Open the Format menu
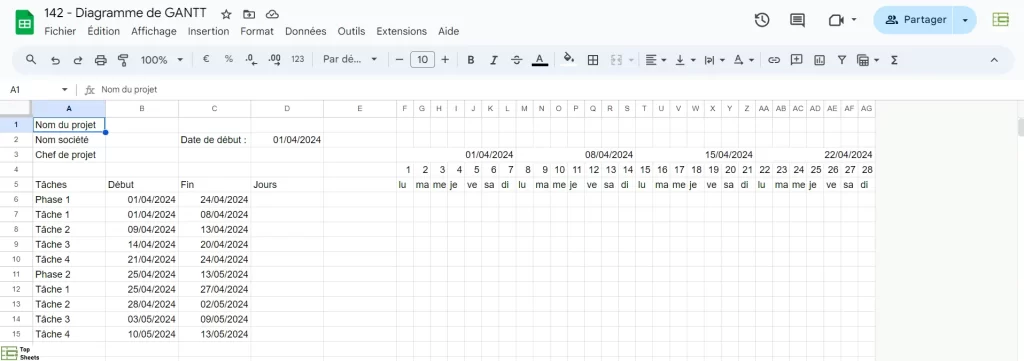 (x=257, y=31)
